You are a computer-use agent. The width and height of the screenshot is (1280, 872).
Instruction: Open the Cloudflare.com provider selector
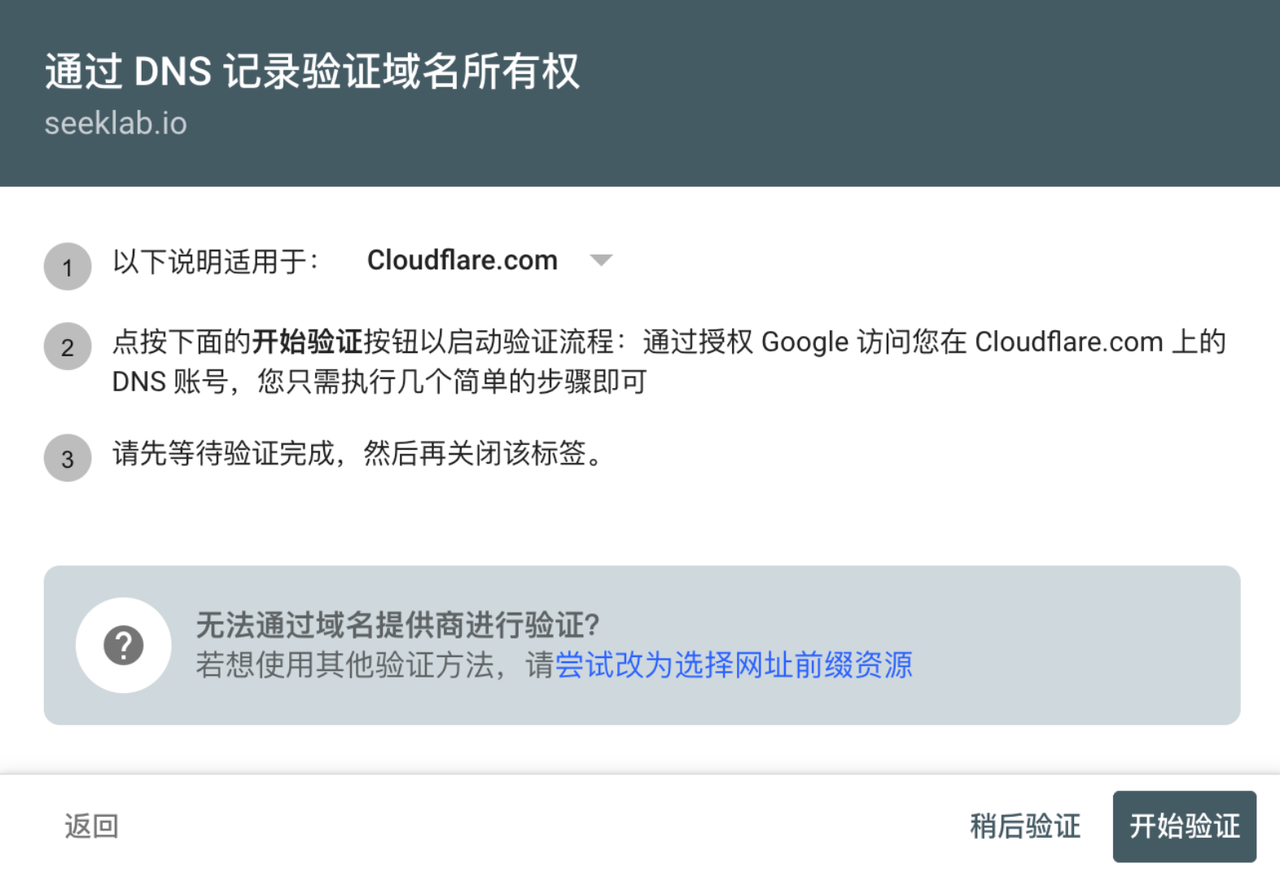pos(462,261)
